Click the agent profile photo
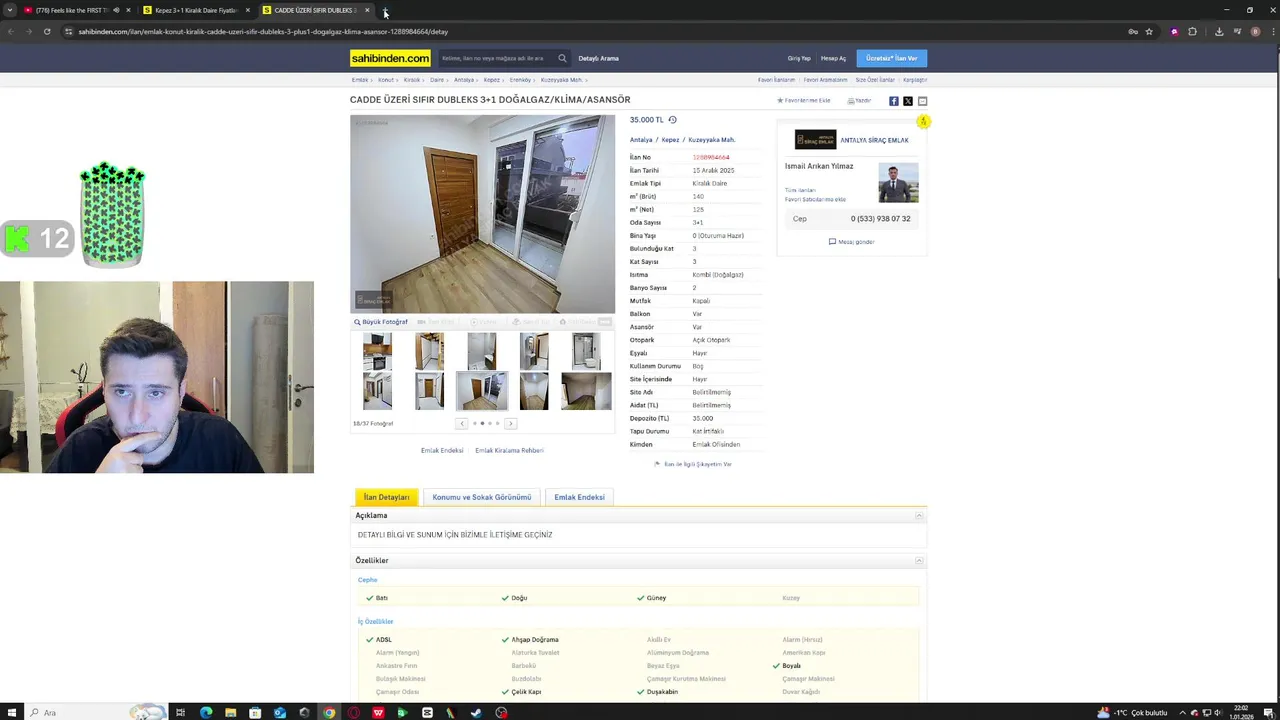This screenshot has width=1280, height=720. pyautogui.click(x=898, y=183)
